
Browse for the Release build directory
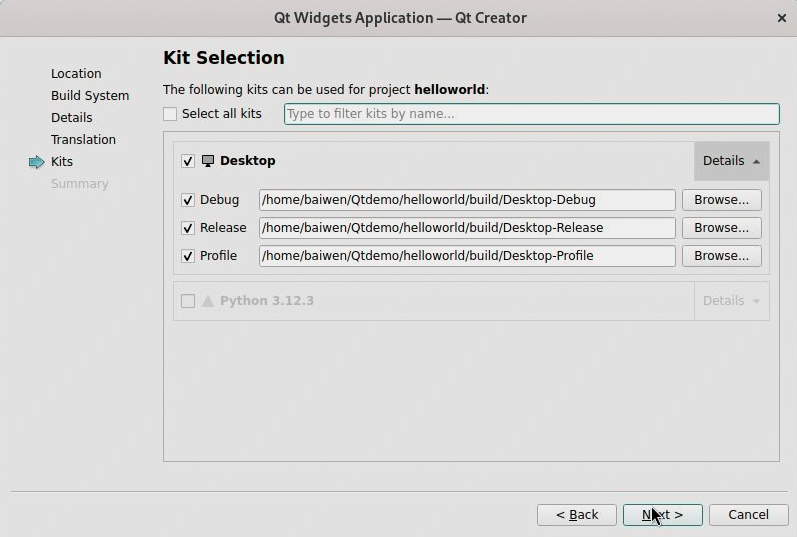pos(721,228)
